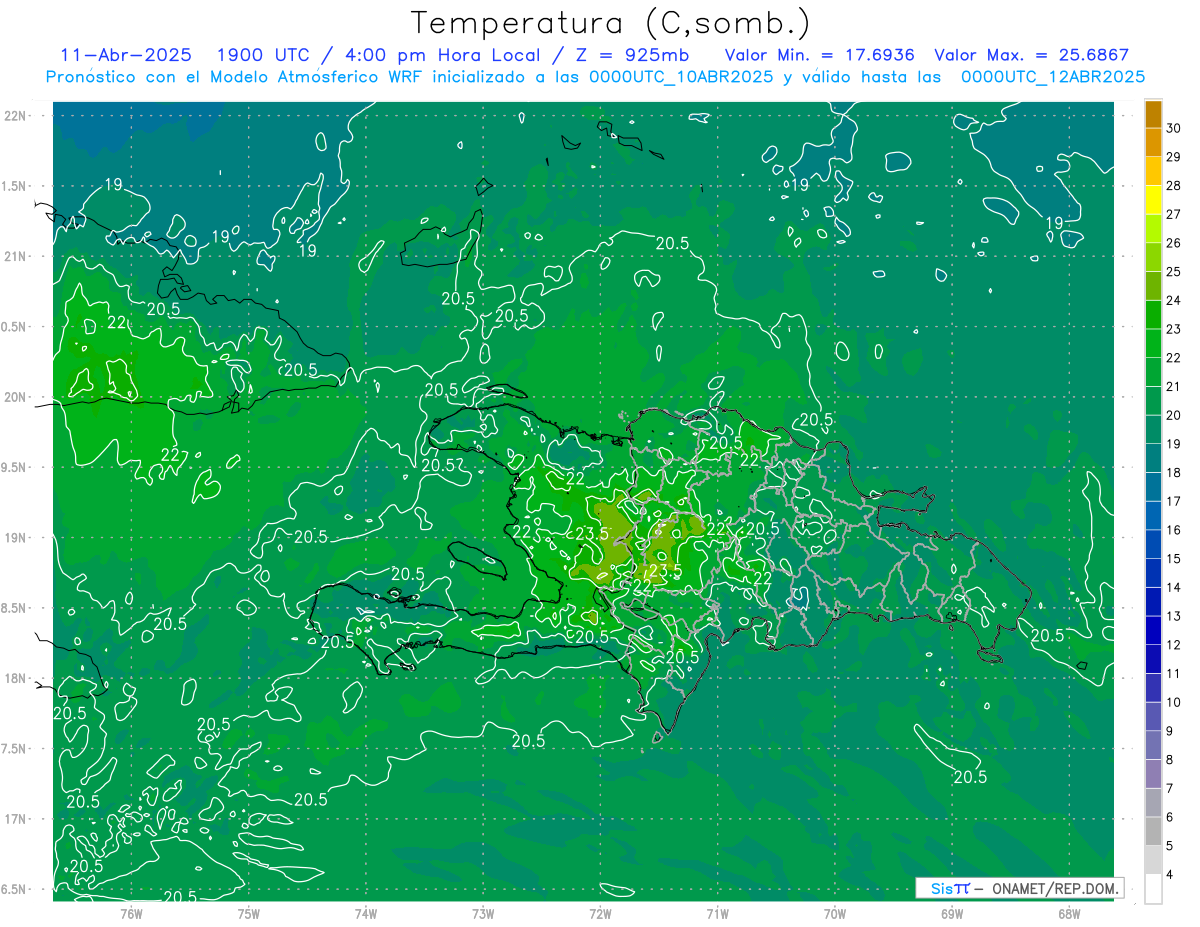Click 'Pronóstico con el Modelo Atmosferico WRF' text
1200x927 pixels.
pyautogui.click(x=235, y=77)
